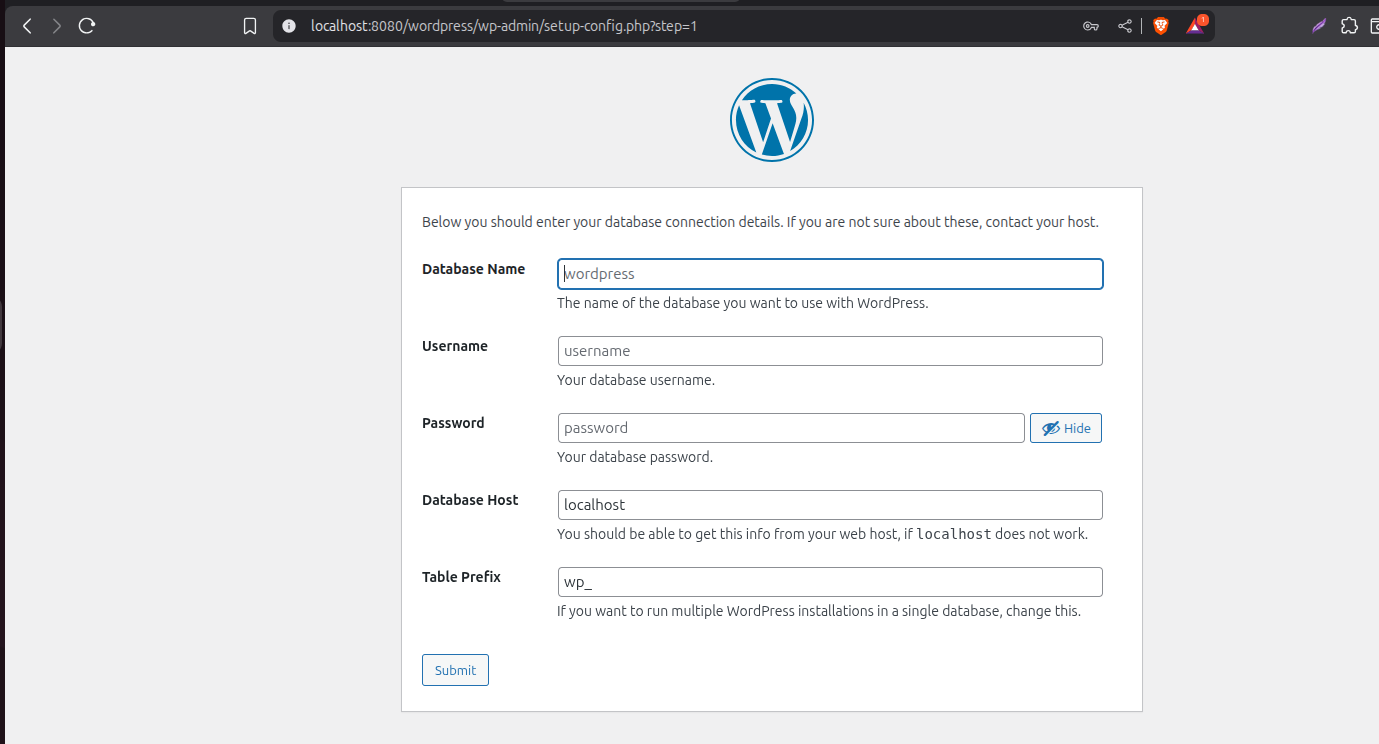Image resolution: width=1379 pixels, height=744 pixels.
Task: Focus the Database Name input field
Action: point(830,274)
